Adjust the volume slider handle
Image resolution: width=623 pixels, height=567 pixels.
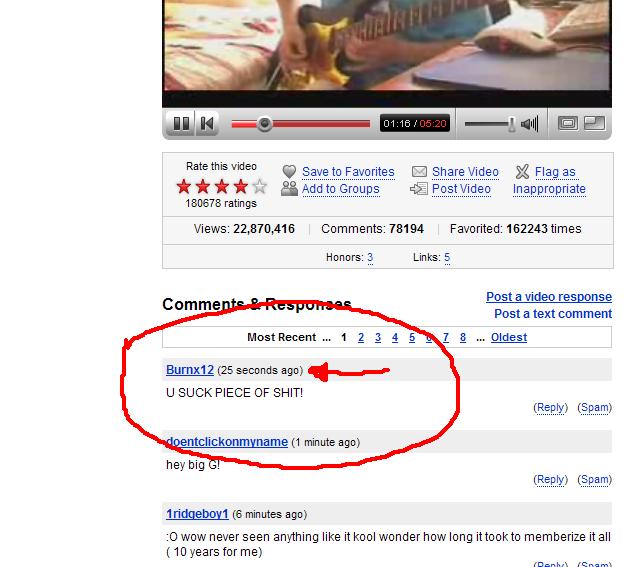[x=512, y=124]
